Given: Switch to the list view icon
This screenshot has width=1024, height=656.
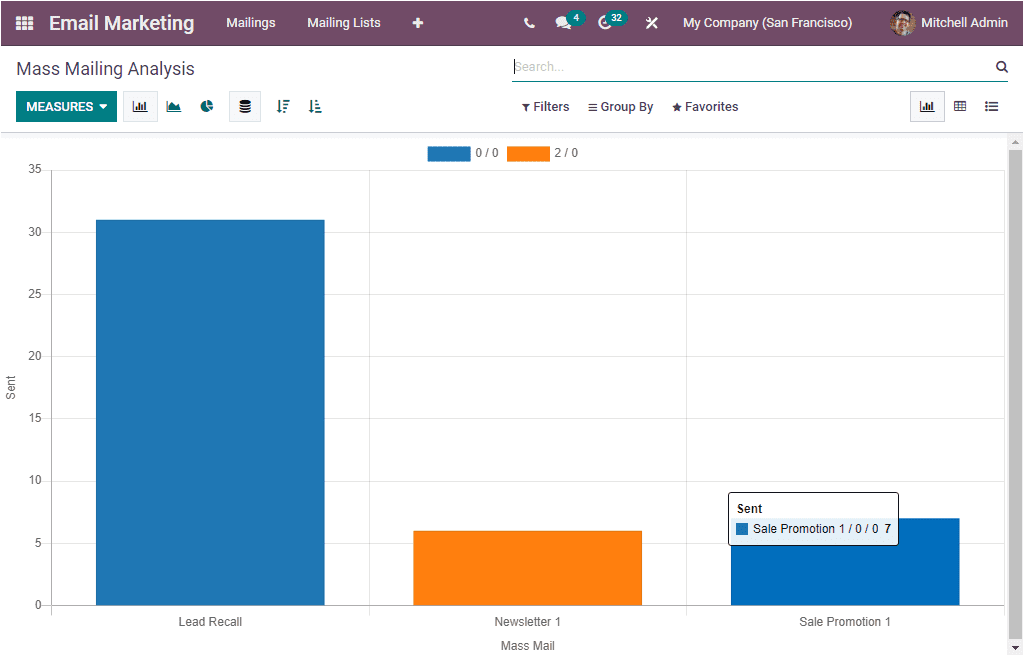Looking at the screenshot, I should coord(991,106).
